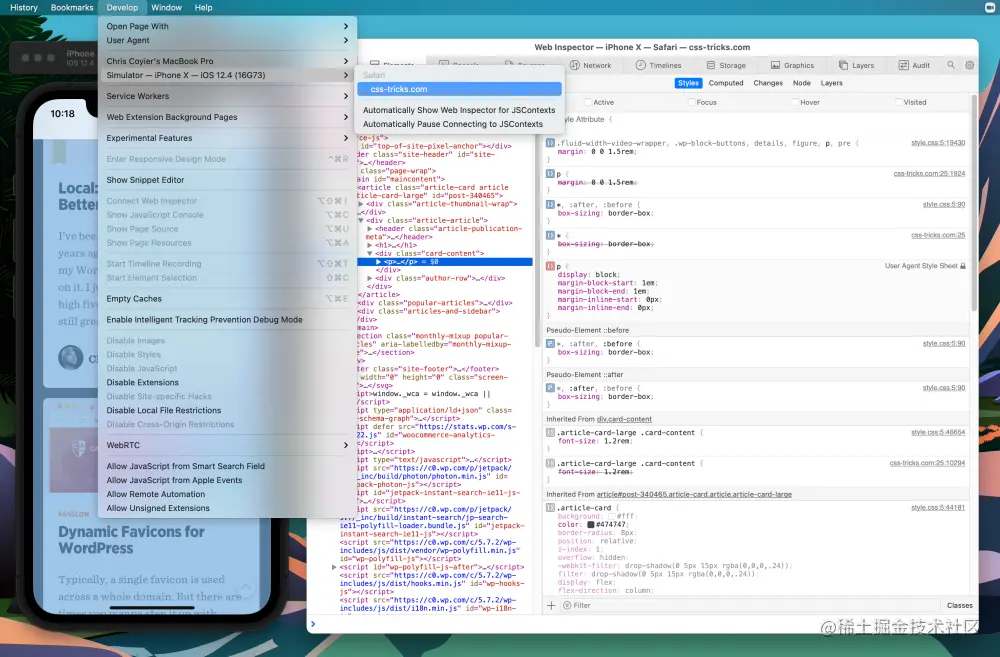Toggle the Focus pseudo-class checkbox
This screenshot has height=657, width=1000.
point(691,102)
